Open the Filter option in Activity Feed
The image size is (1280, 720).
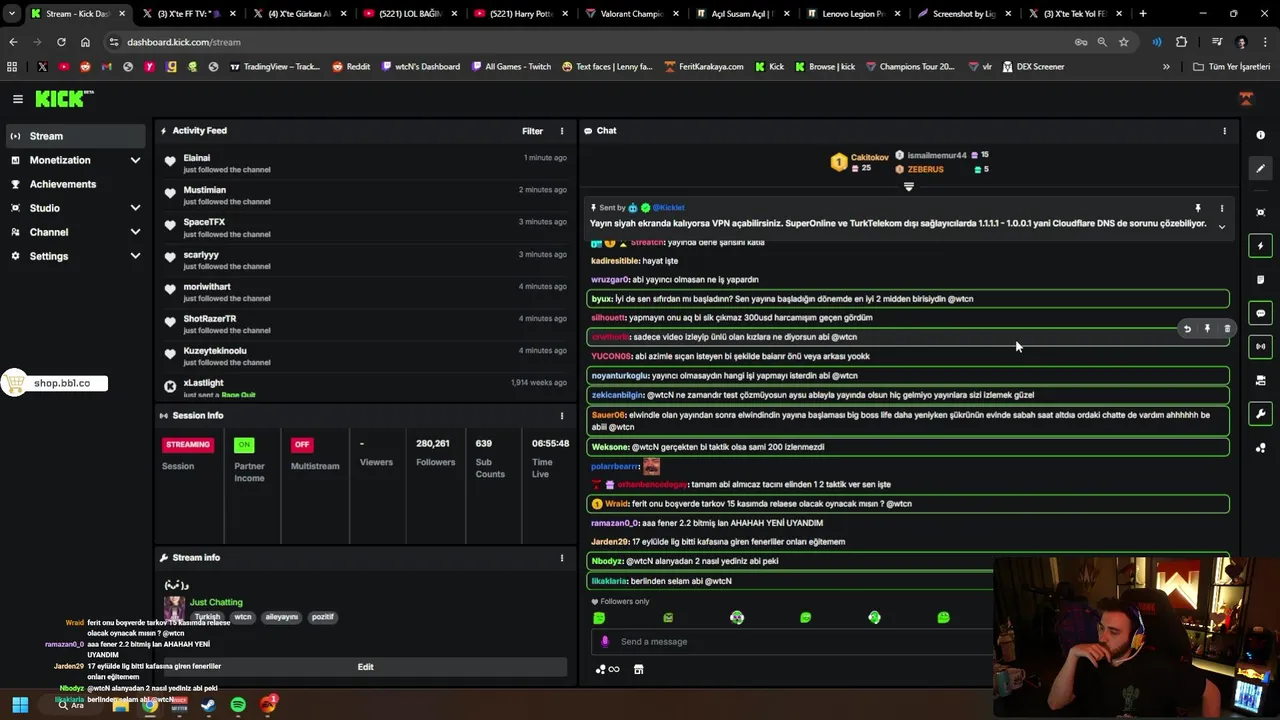532,131
